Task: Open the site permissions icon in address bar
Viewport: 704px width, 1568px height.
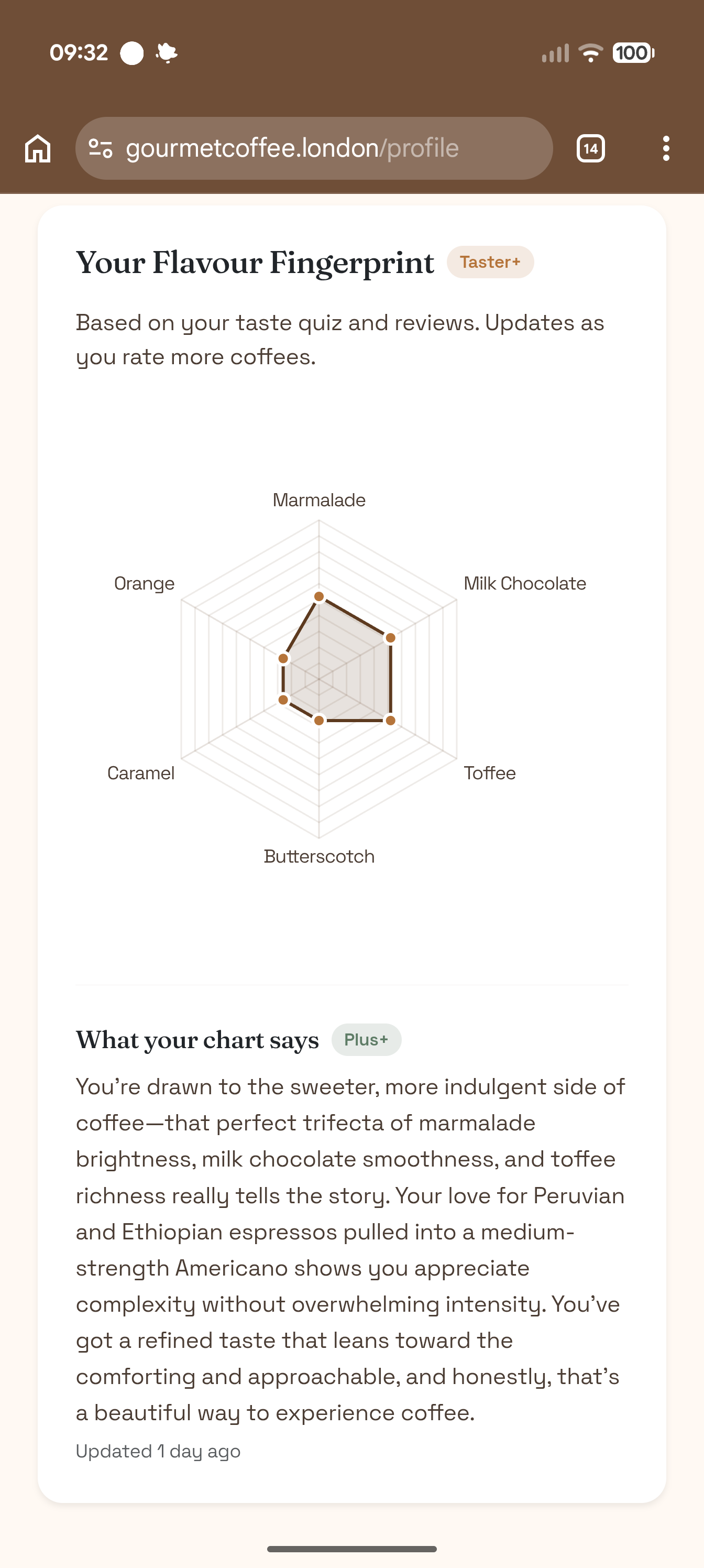Action: click(x=101, y=147)
